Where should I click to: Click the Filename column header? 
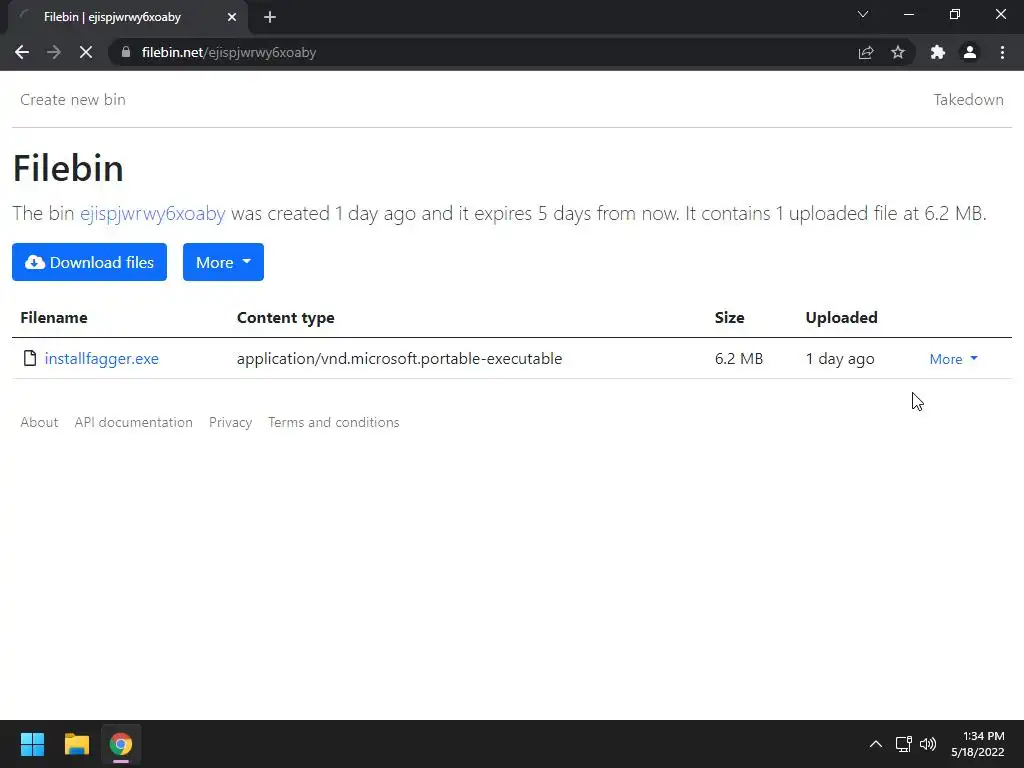point(54,317)
